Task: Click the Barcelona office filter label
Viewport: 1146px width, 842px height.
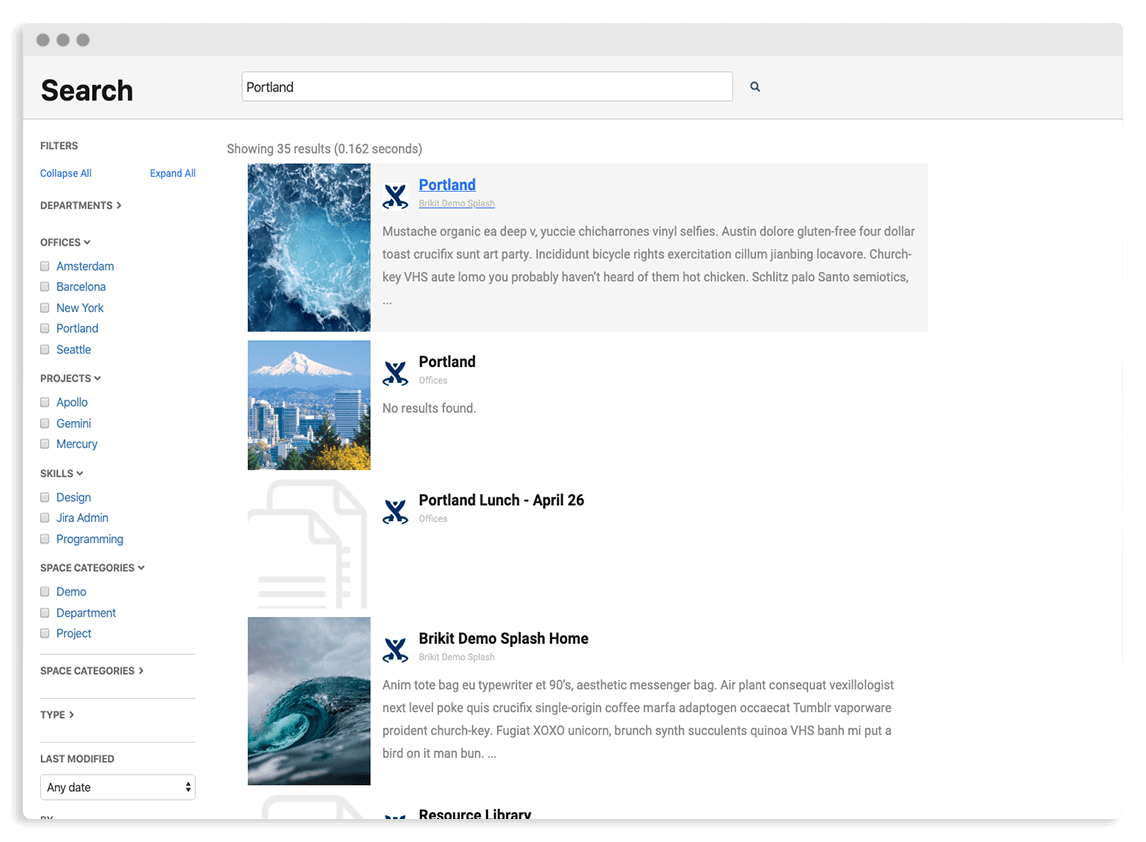Action: coord(81,287)
